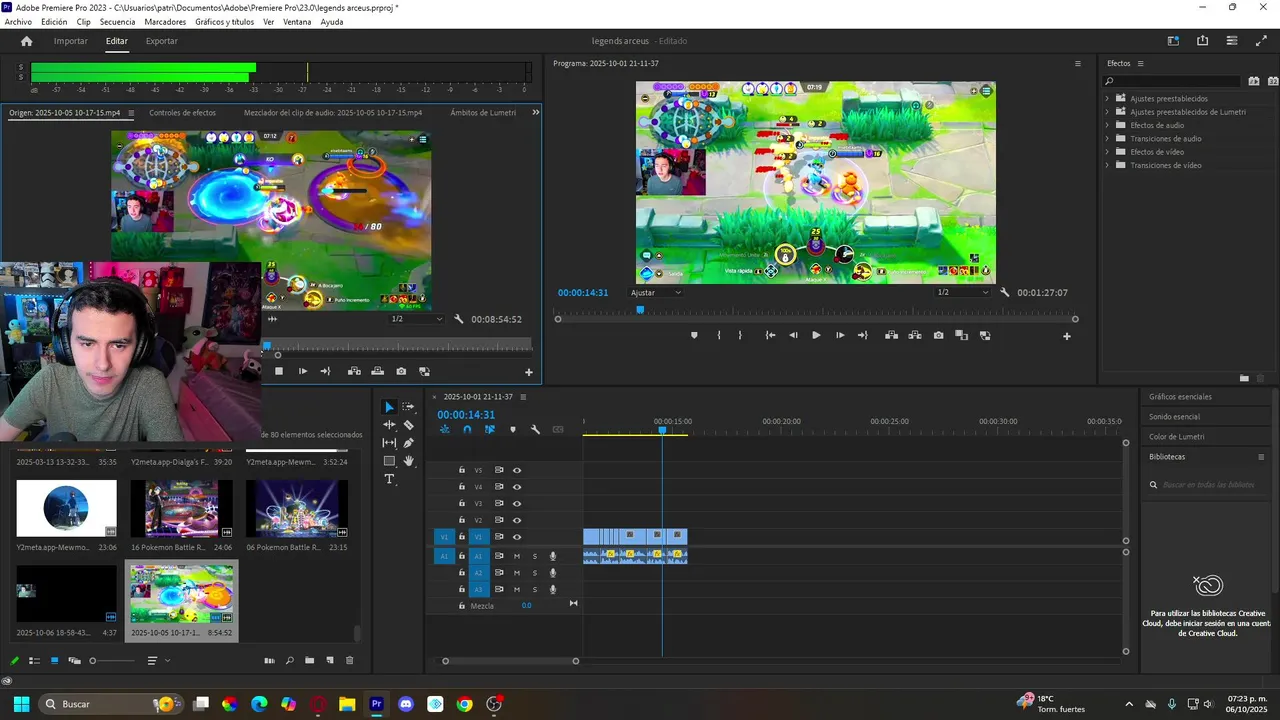Expand Ajustes preestablecidos folder
The height and width of the screenshot is (720, 1280).
(x=1107, y=98)
